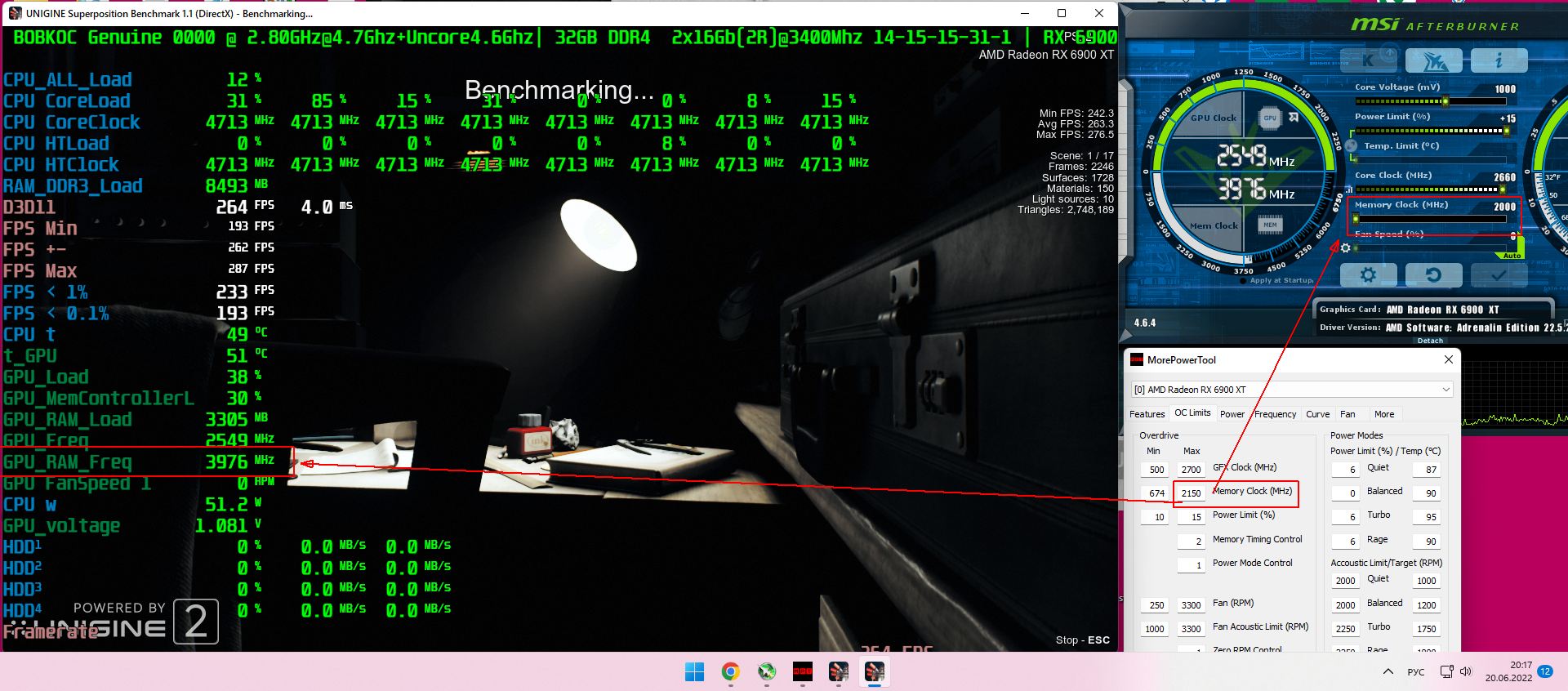Viewport: 1568px width, 691px height.
Task: Adjust the Memory Clock (MHz) slider in Afterburner
Action: (1430, 218)
